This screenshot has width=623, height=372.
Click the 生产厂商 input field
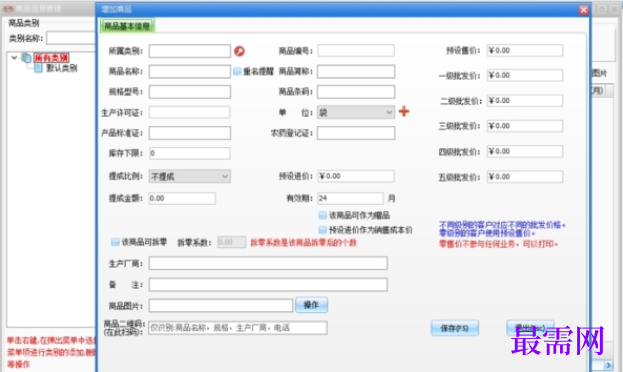click(x=268, y=263)
